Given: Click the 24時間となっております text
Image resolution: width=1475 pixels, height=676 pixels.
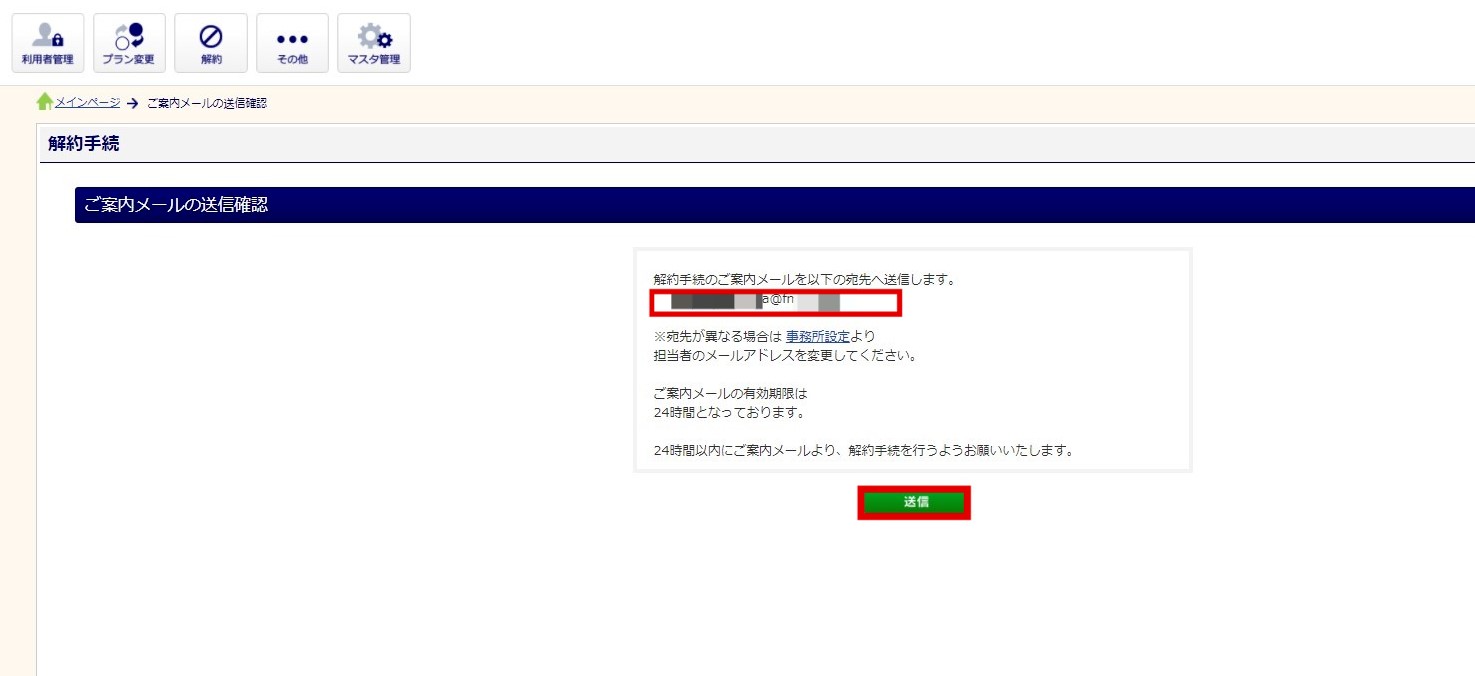Looking at the screenshot, I should tap(729, 412).
